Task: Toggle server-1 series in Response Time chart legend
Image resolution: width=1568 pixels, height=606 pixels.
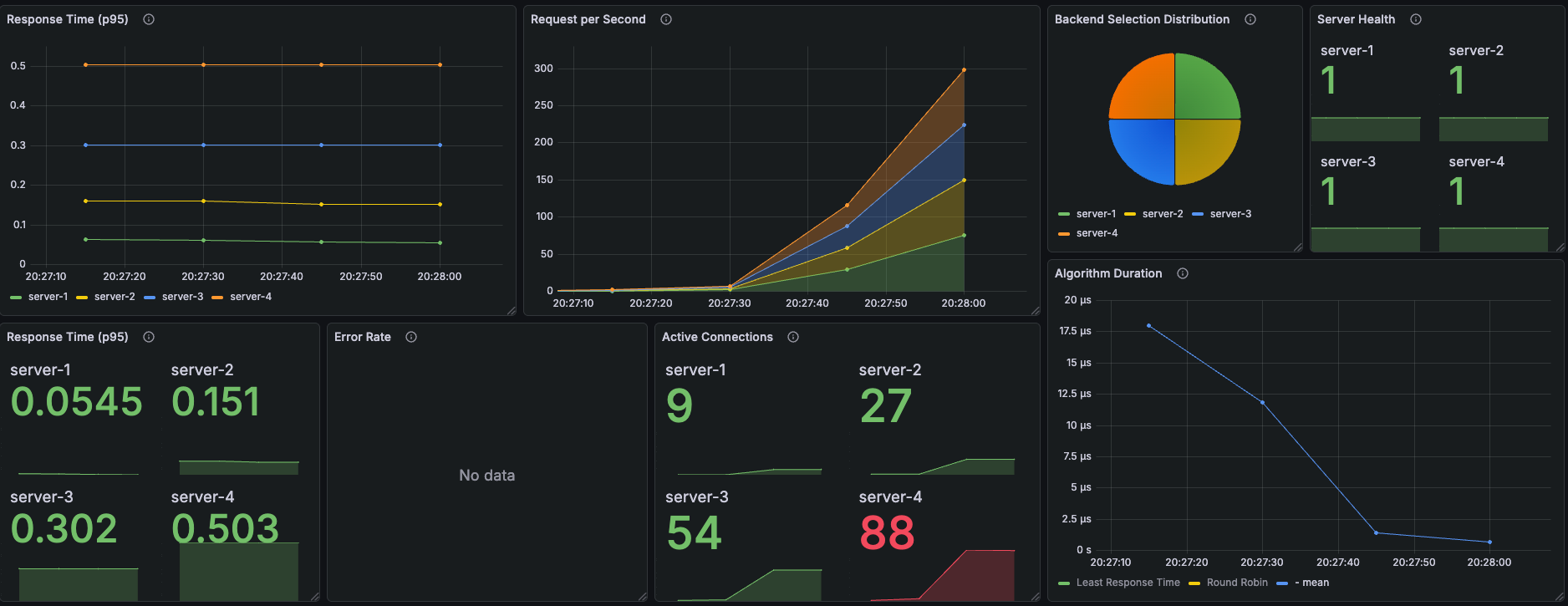Action: click(x=48, y=297)
